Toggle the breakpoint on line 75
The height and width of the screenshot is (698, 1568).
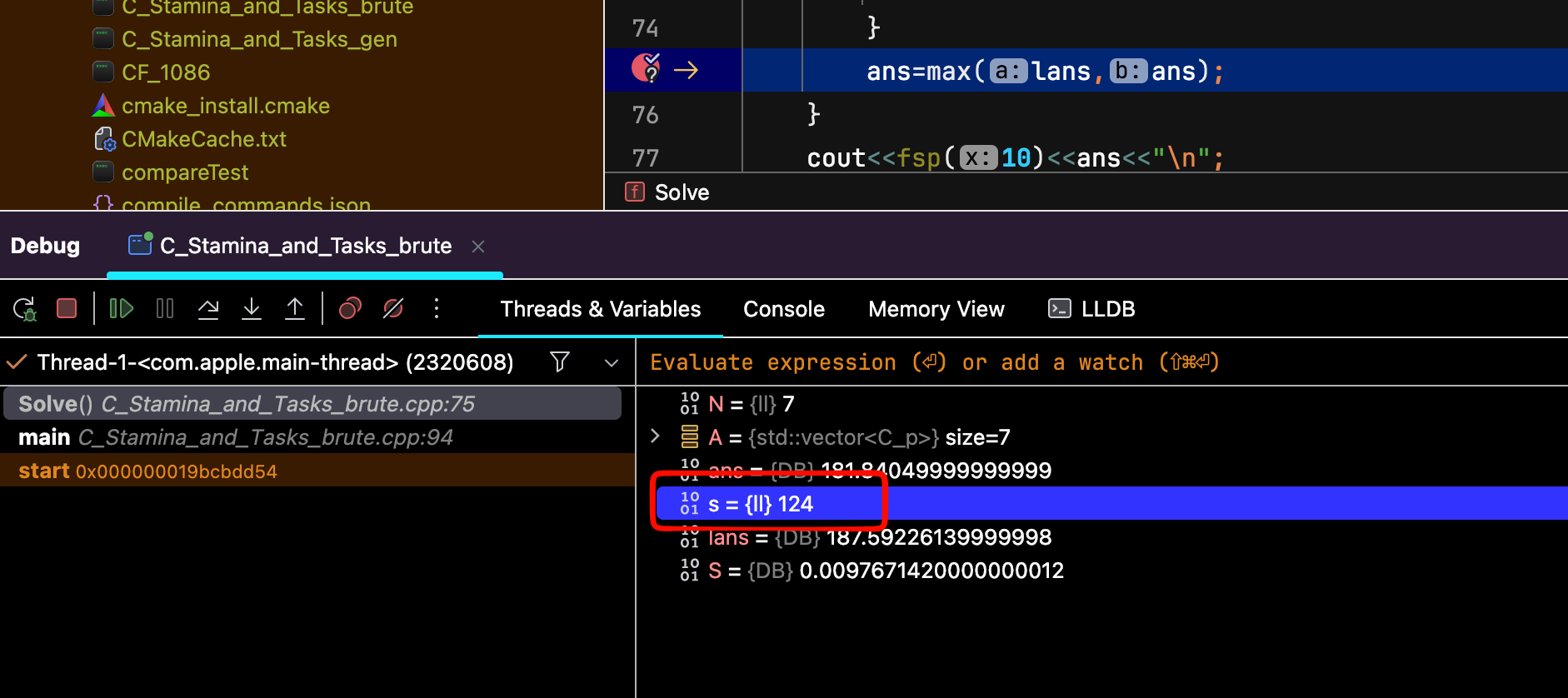coord(646,69)
